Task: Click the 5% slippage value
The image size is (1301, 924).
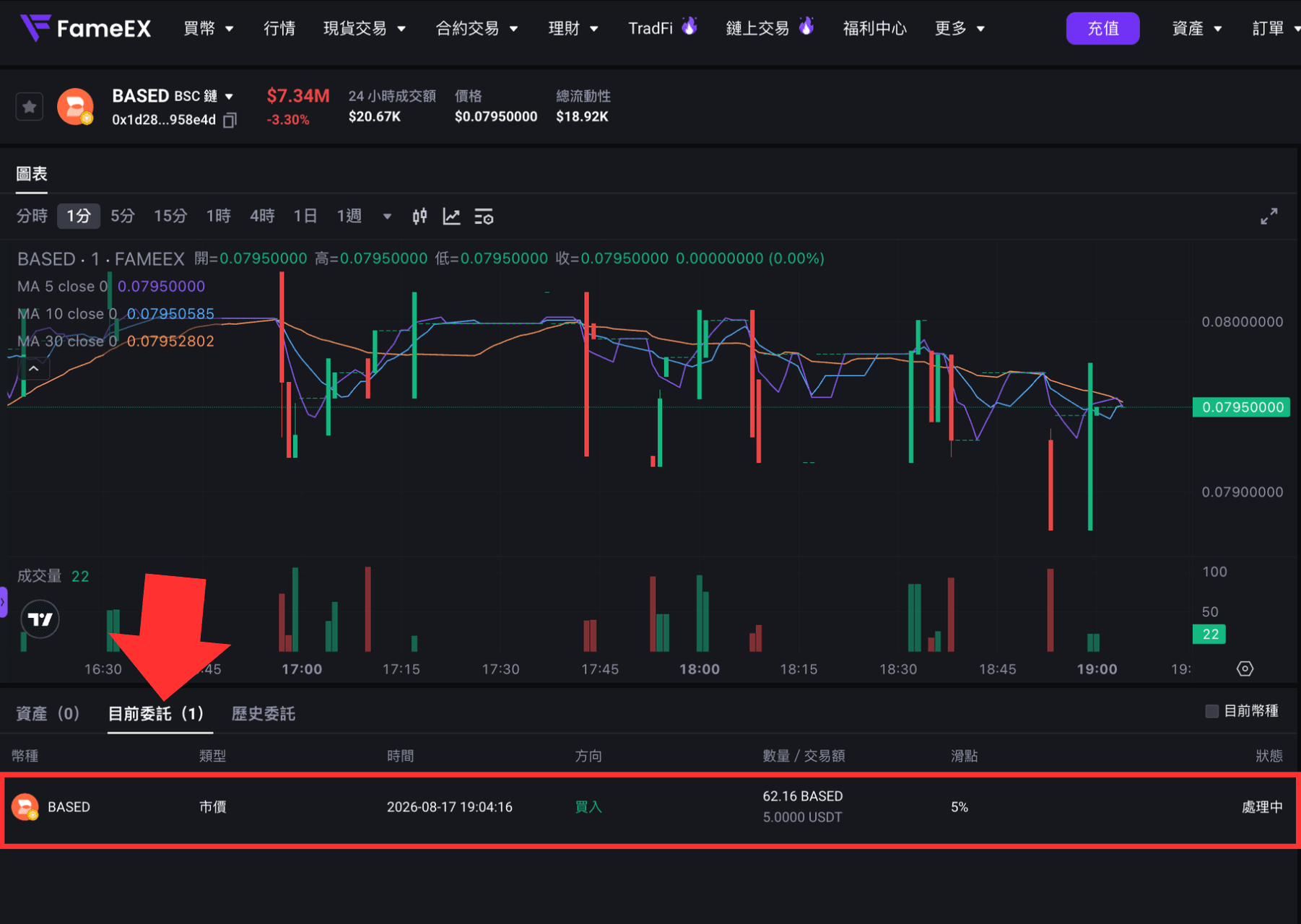Action: tap(960, 807)
